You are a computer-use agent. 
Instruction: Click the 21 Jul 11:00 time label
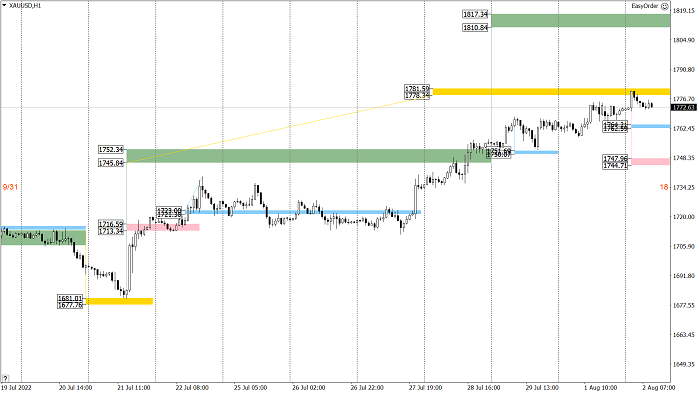tap(134, 388)
